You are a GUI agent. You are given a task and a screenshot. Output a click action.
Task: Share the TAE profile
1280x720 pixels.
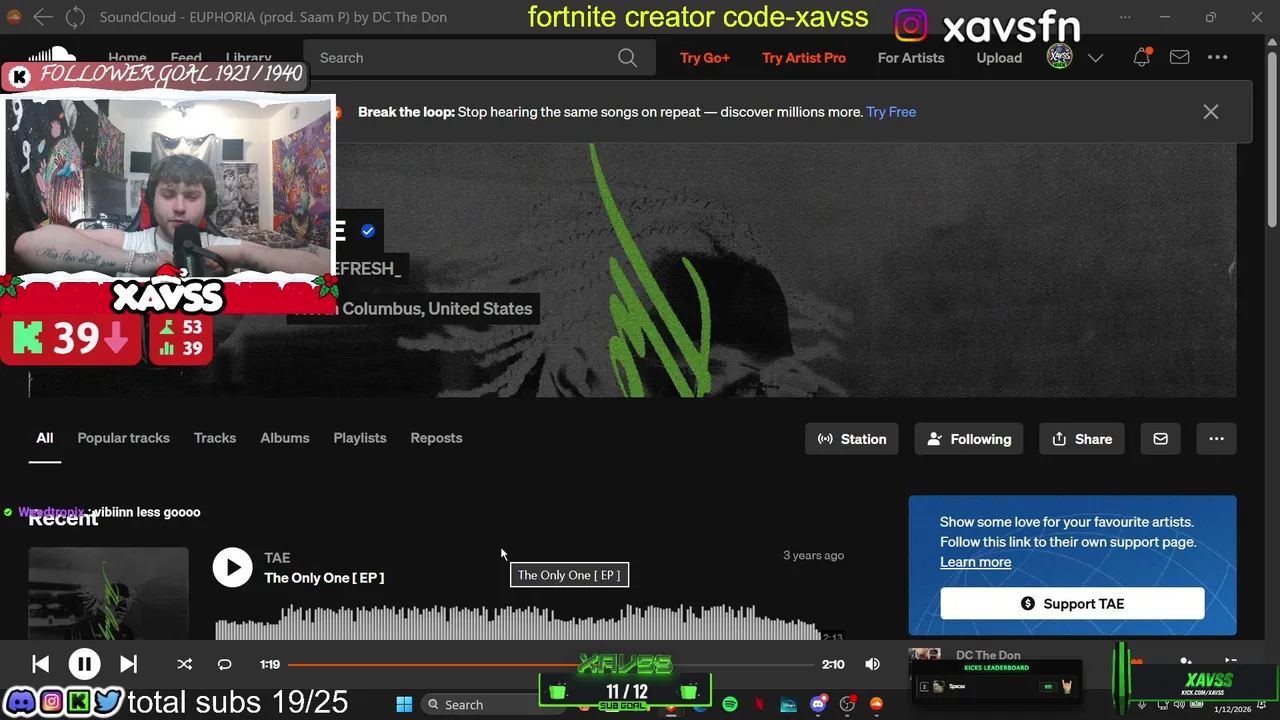[x=1082, y=439]
